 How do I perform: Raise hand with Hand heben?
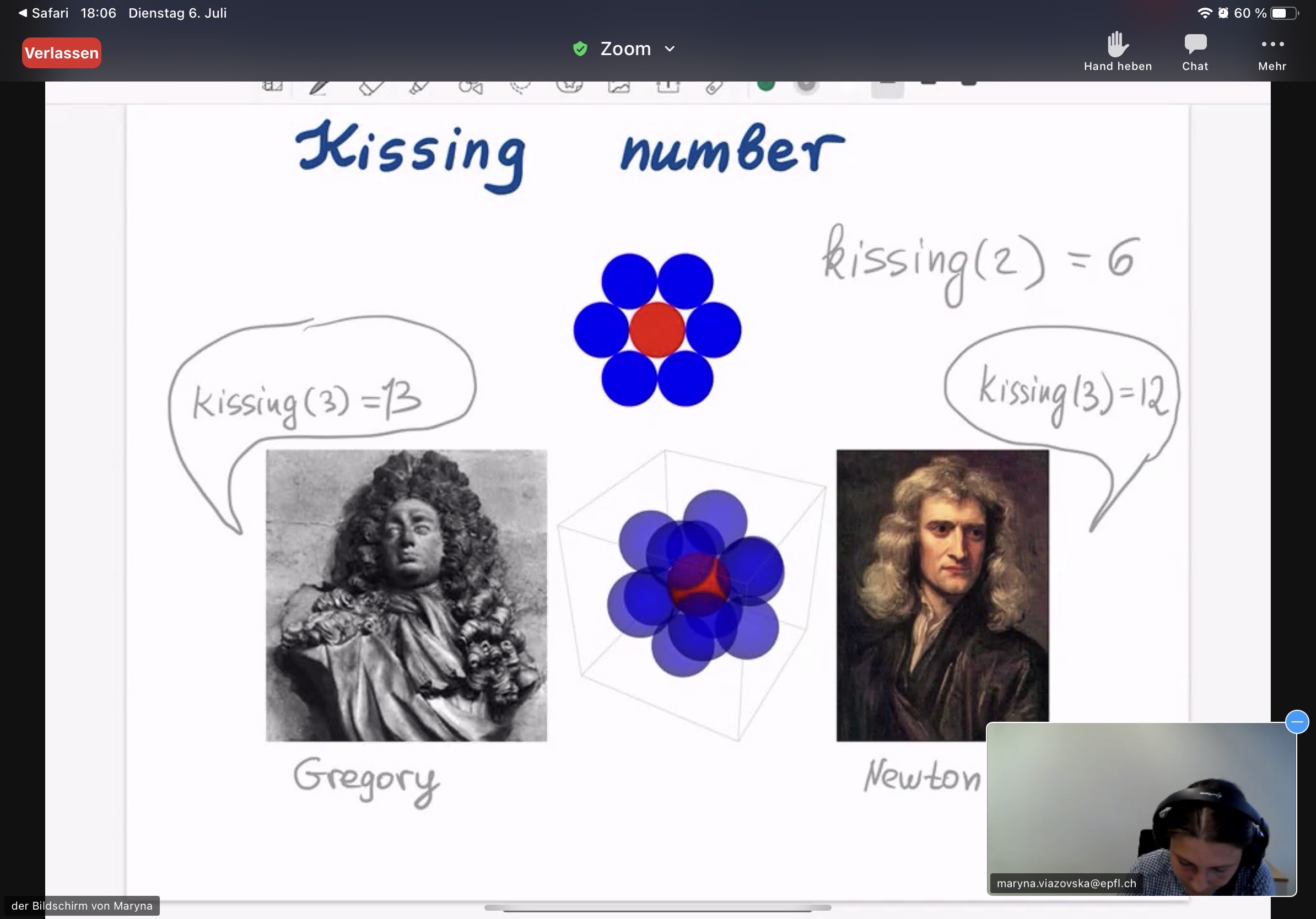pyautogui.click(x=1117, y=52)
